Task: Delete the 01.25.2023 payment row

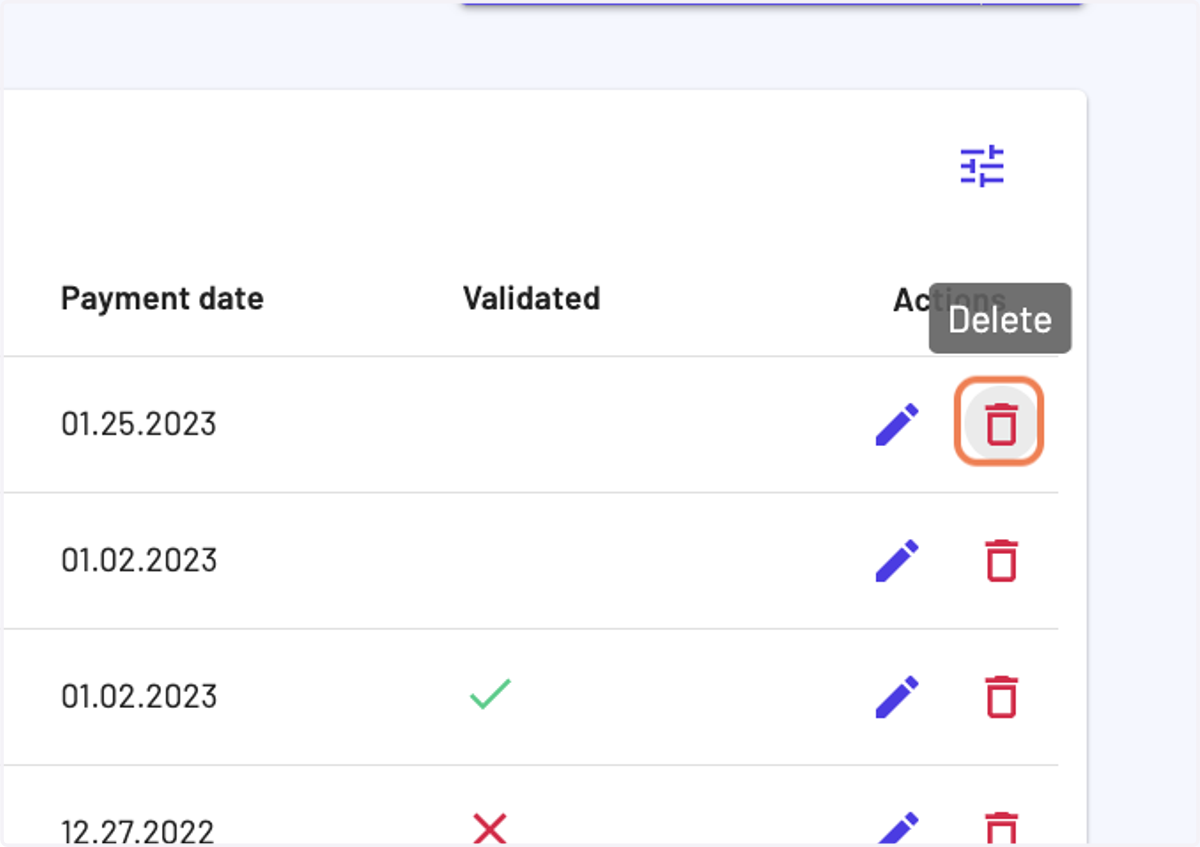Action: click(1000, 423)
